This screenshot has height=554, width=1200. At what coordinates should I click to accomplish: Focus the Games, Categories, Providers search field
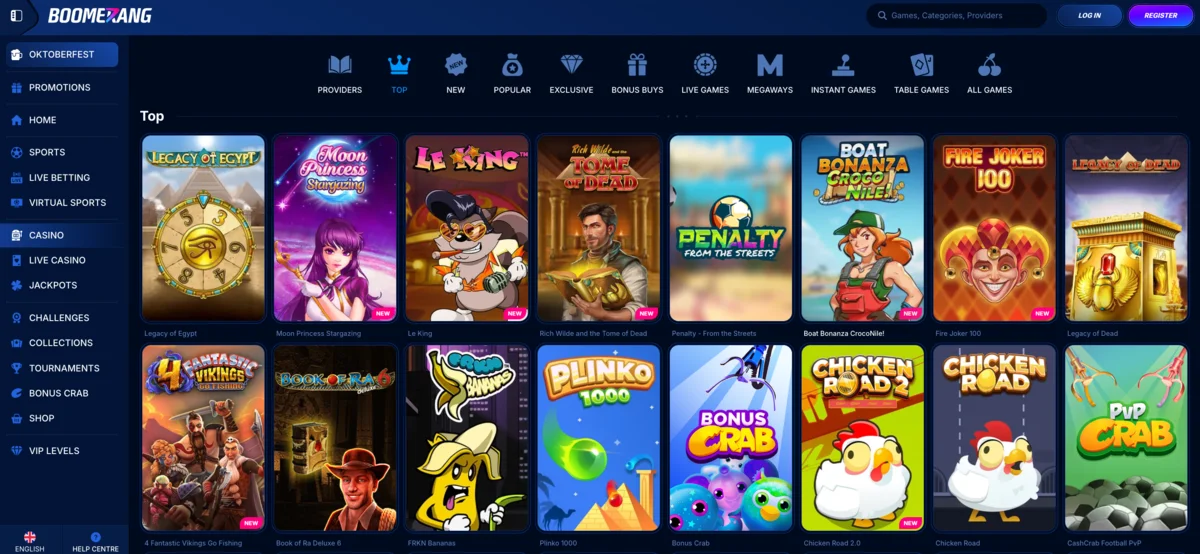click(956, 15)
